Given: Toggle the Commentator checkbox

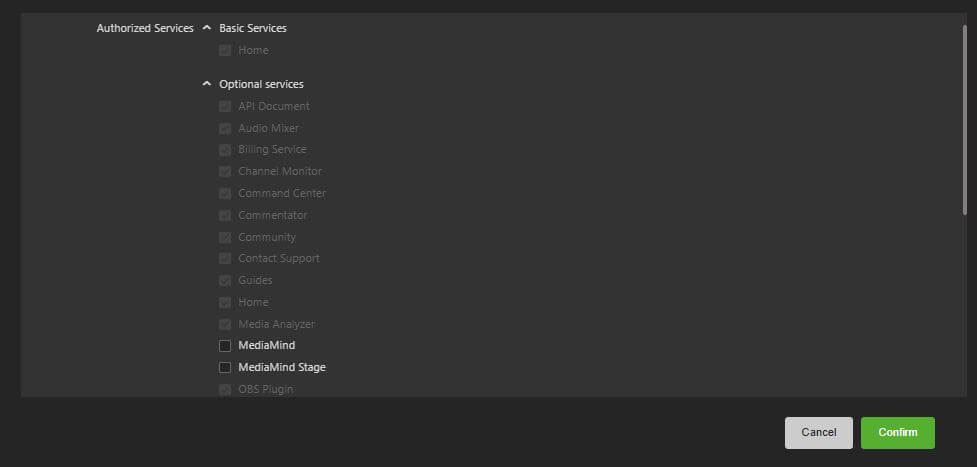Looking at the screenshot, I should pos(225,215).
